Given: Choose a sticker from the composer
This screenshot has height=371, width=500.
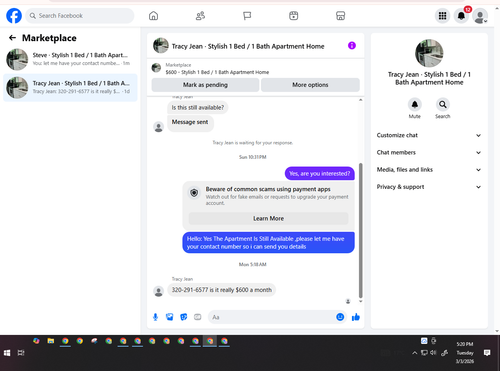Looking at the screenshot, I should 184,317.
